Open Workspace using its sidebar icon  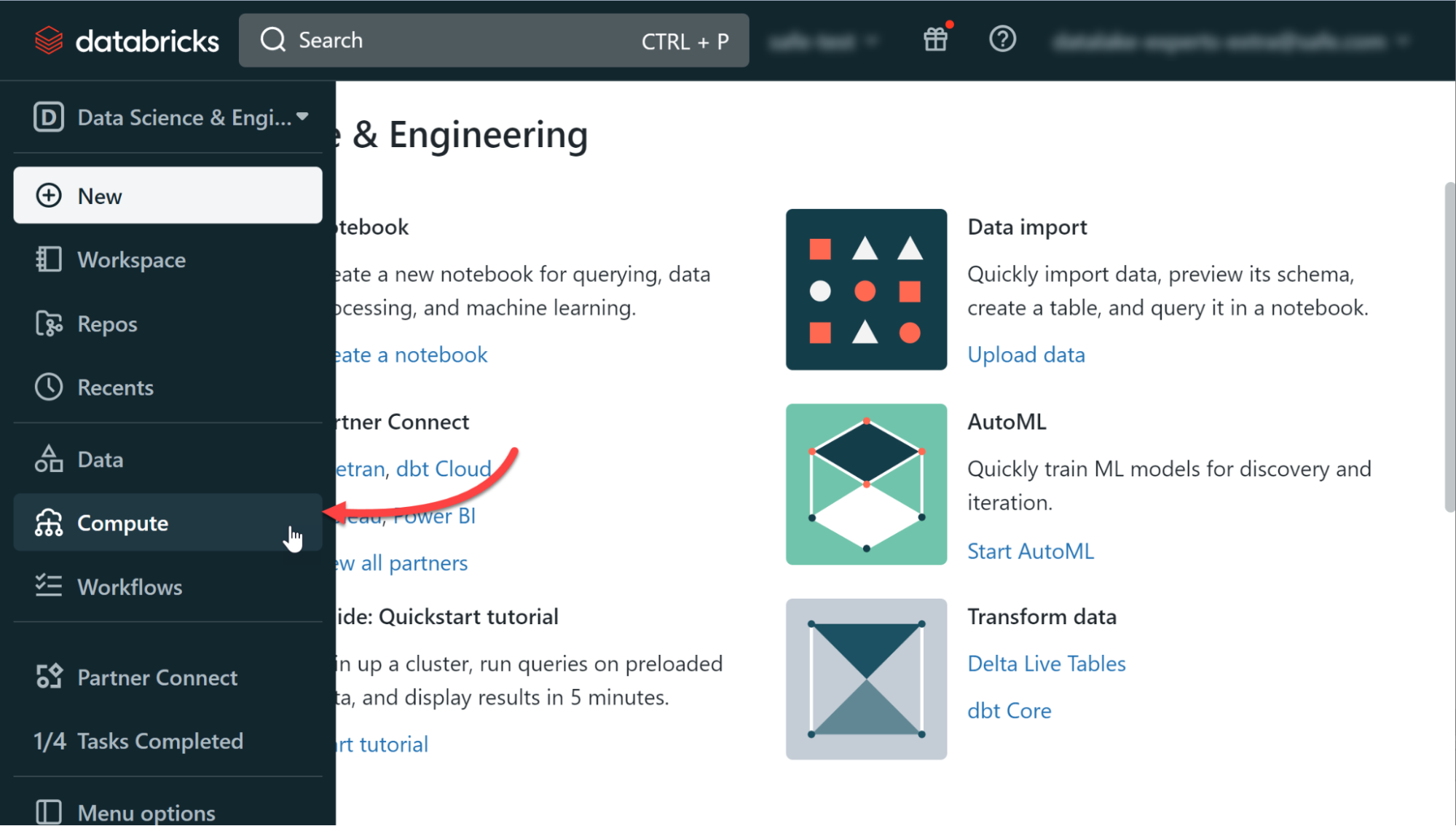tap(48, 259)
